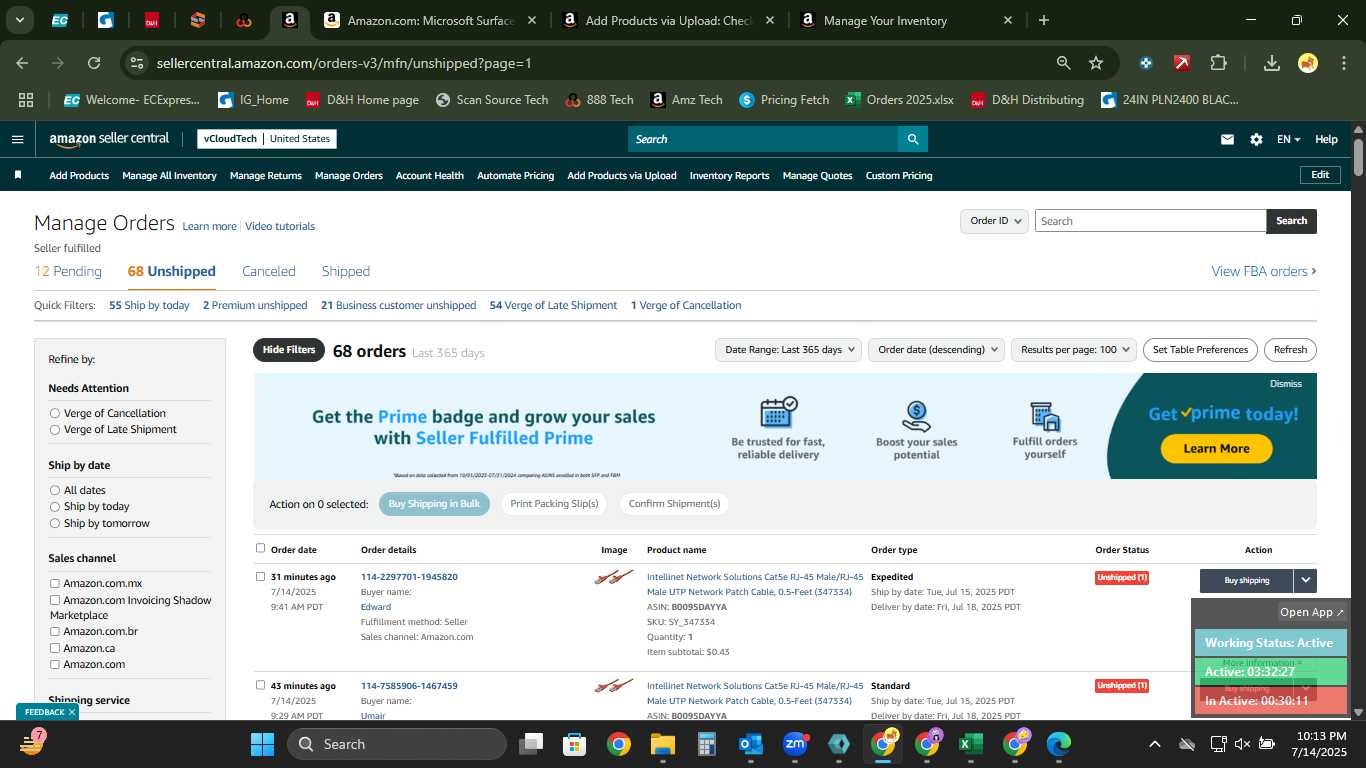Open Results per page dropdown

tap(1074, 350)
